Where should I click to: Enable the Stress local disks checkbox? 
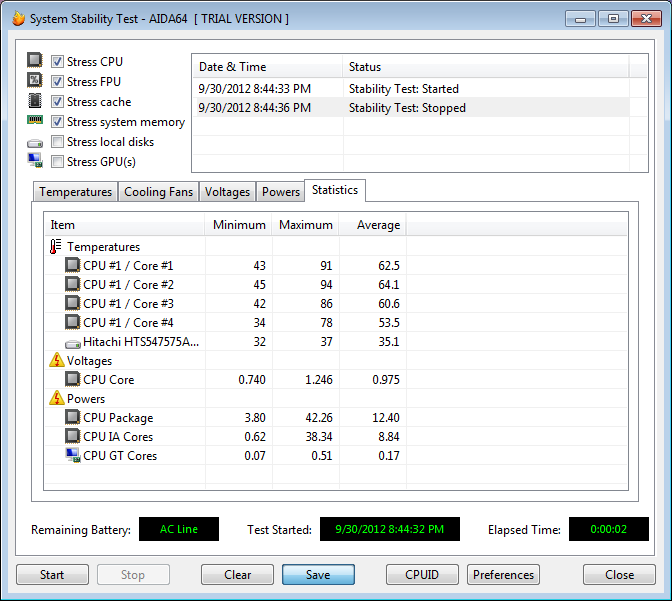tap(57, 141)
